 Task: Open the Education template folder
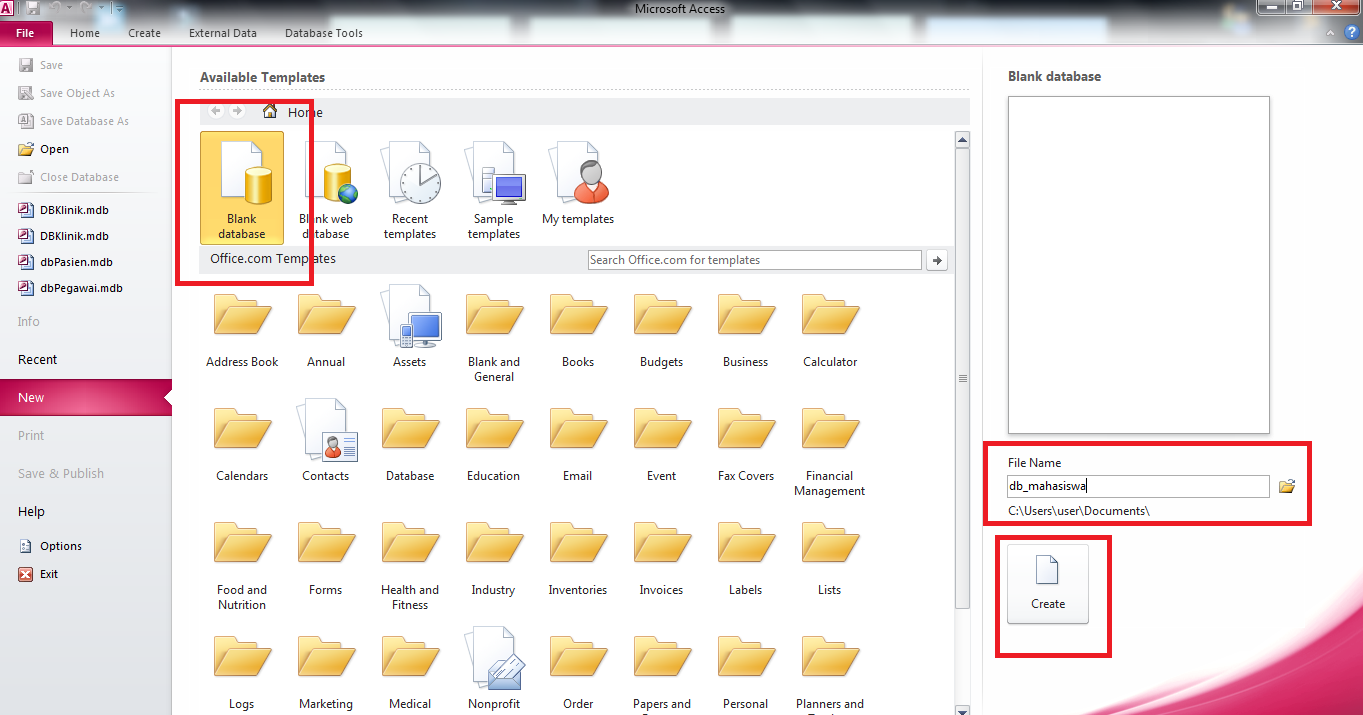494,443
